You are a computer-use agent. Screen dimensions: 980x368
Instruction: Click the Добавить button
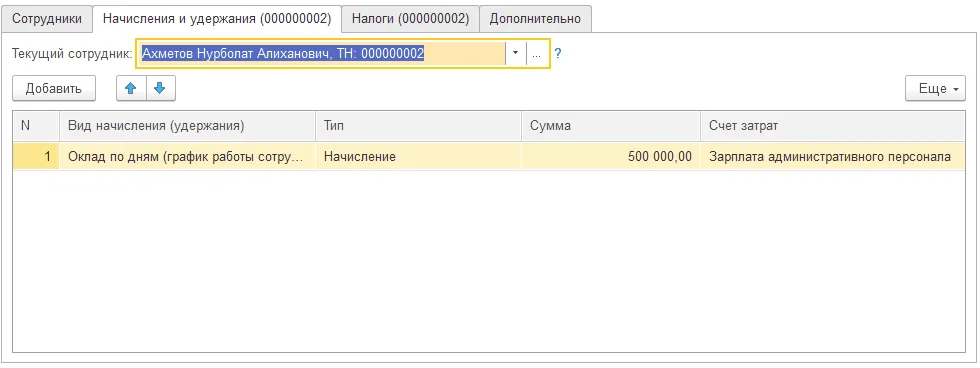click(54, 89)
